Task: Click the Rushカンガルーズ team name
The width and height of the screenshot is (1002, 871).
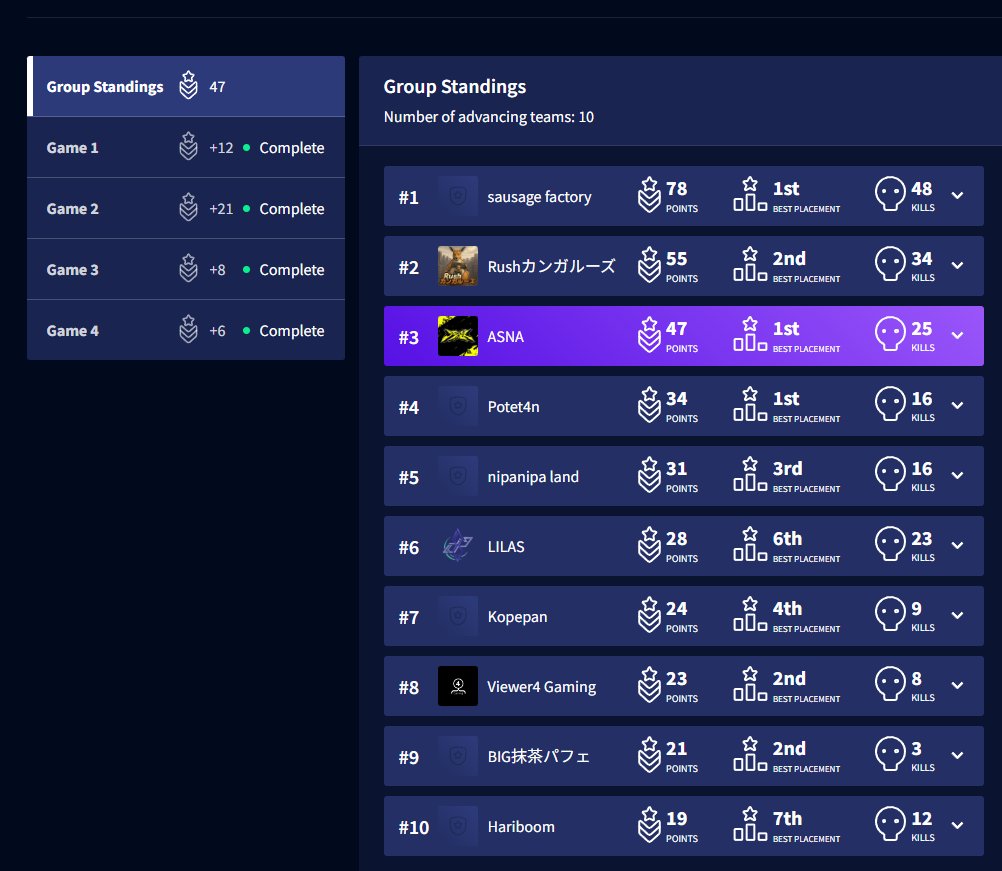Action: [551, 266]
